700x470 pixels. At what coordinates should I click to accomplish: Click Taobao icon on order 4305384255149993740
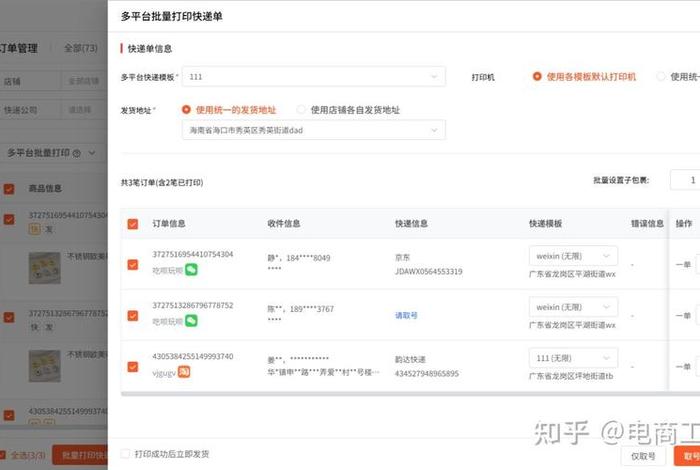184,372
